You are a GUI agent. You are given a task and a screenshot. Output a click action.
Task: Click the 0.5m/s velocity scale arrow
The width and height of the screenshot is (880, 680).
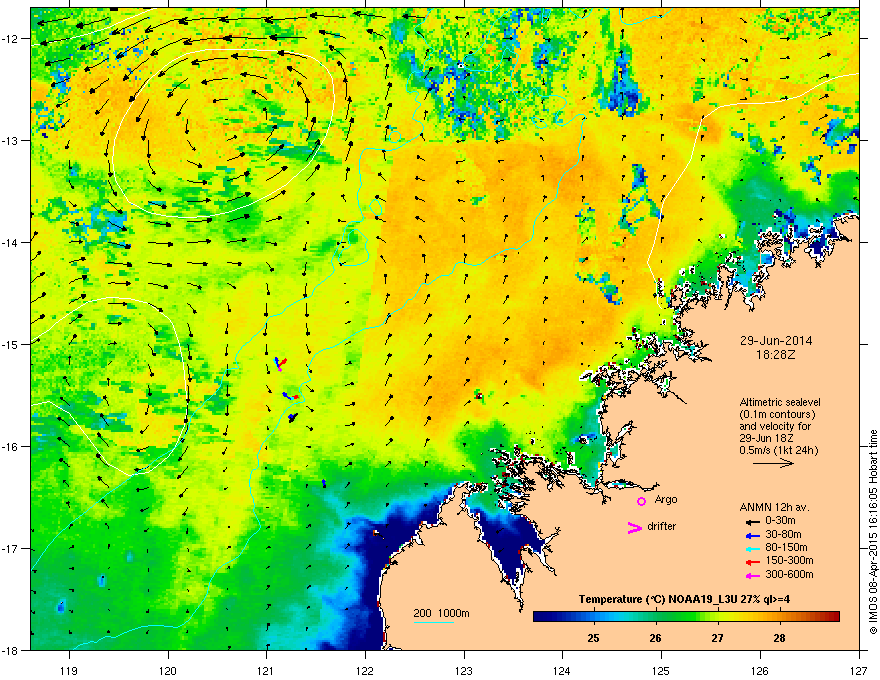click(x=773, y=463)
